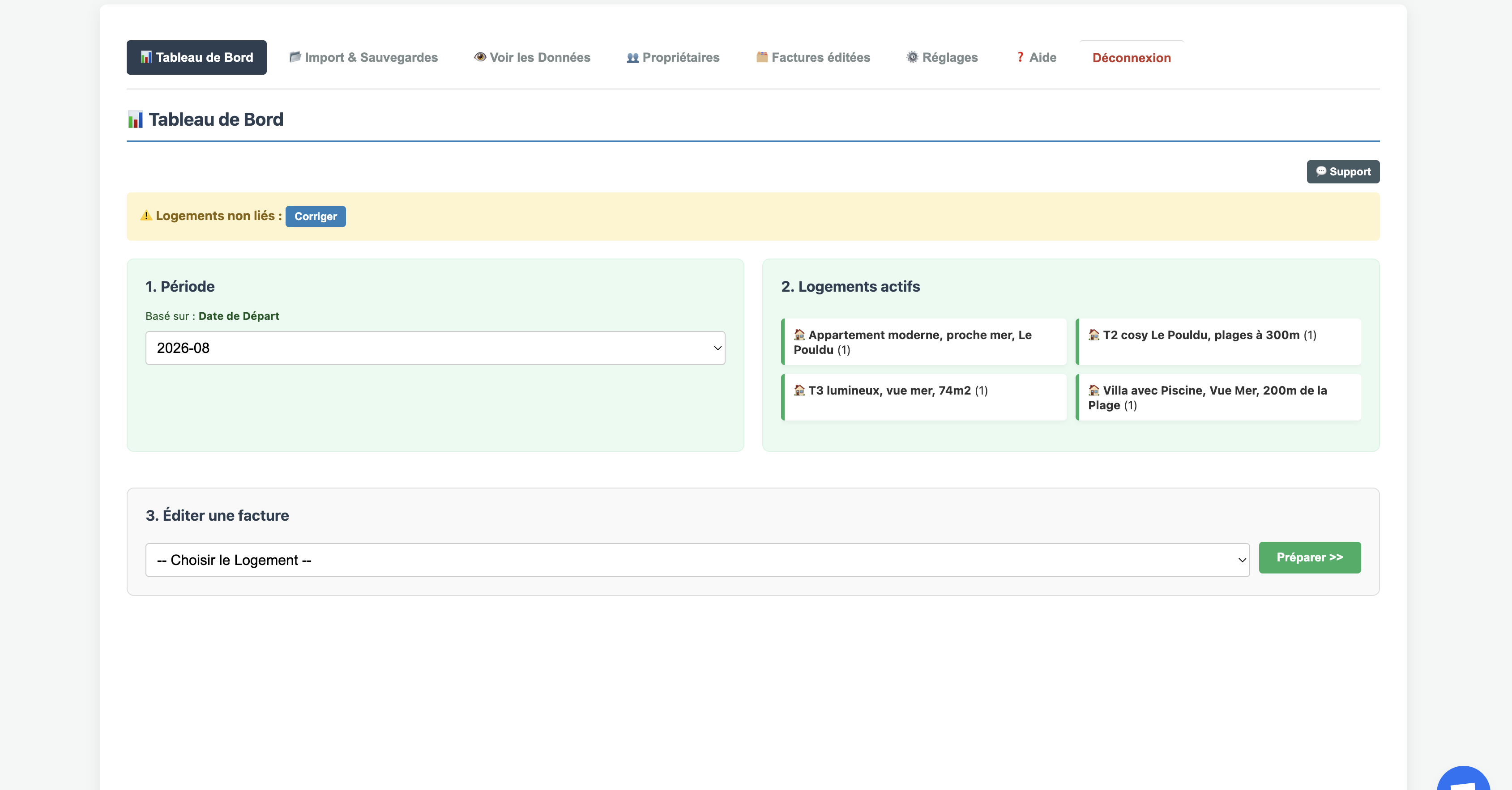Click the gear icon next to Réglages
1512x790 pixels.
(x=912, y=57)
